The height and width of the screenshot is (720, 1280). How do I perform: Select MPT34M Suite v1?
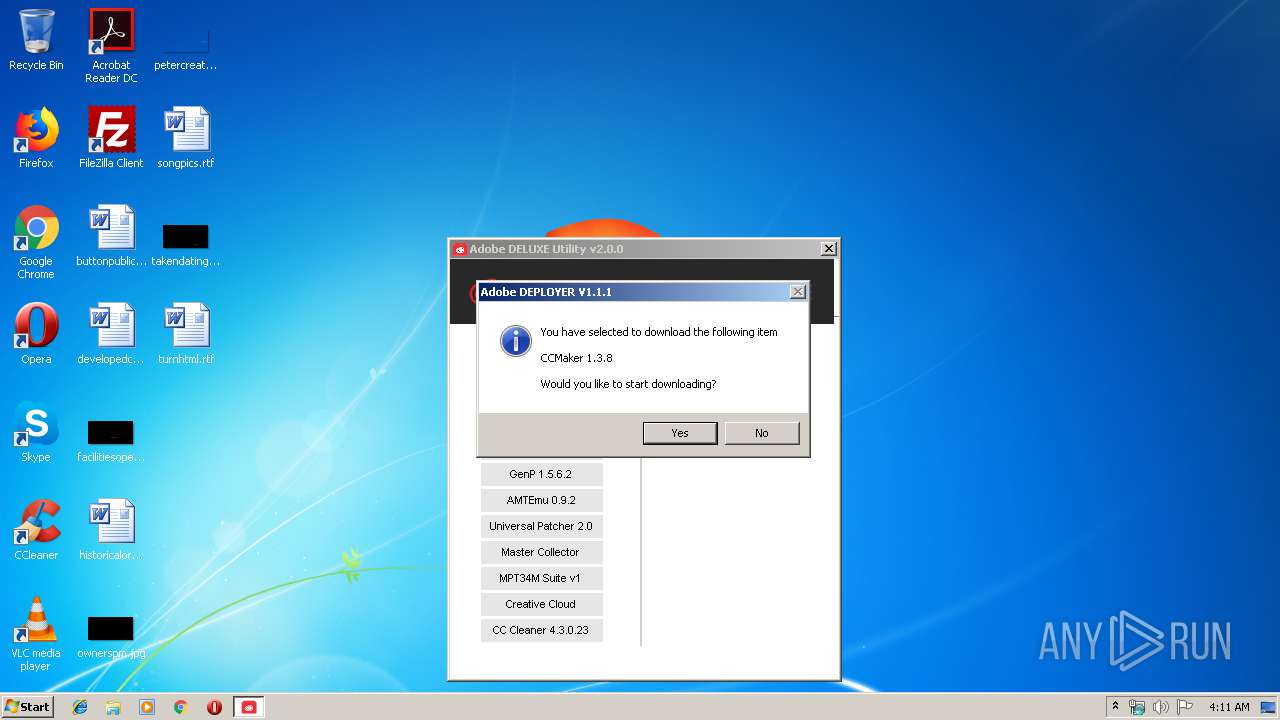pos(541,578)
